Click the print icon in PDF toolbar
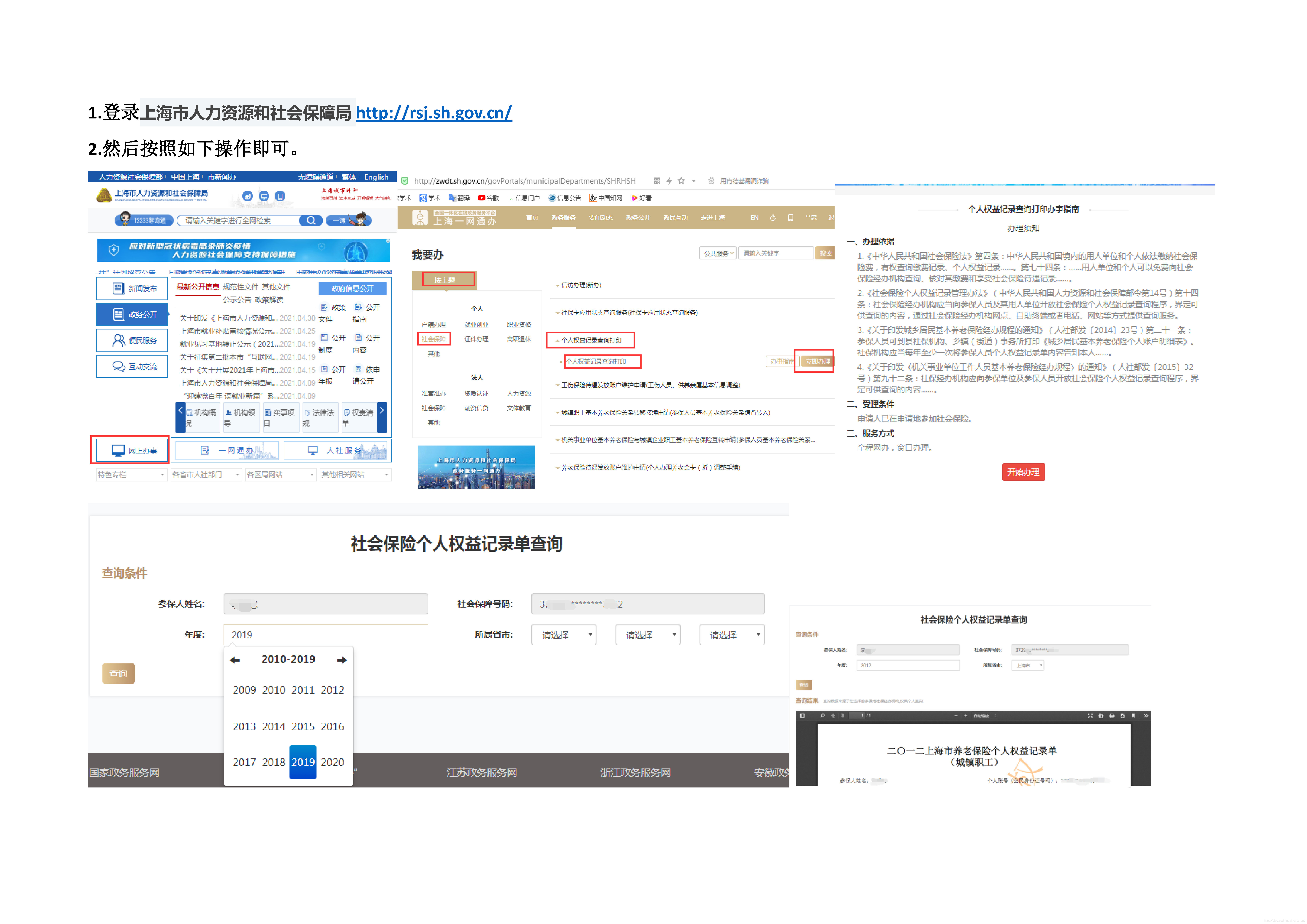 click(x=1112, y=716)
